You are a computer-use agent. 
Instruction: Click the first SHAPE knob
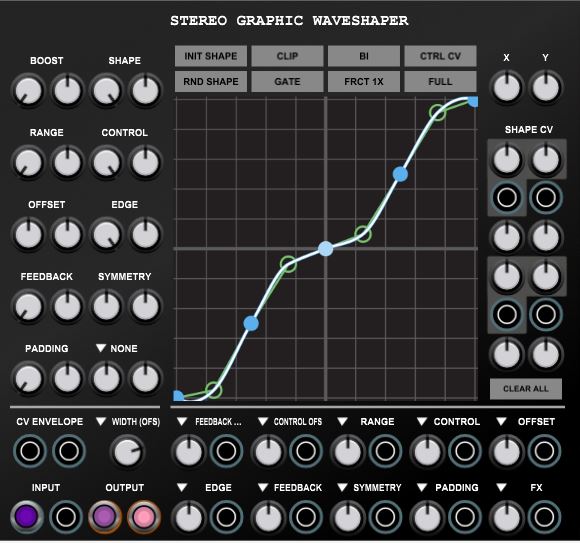pos(107,91)
